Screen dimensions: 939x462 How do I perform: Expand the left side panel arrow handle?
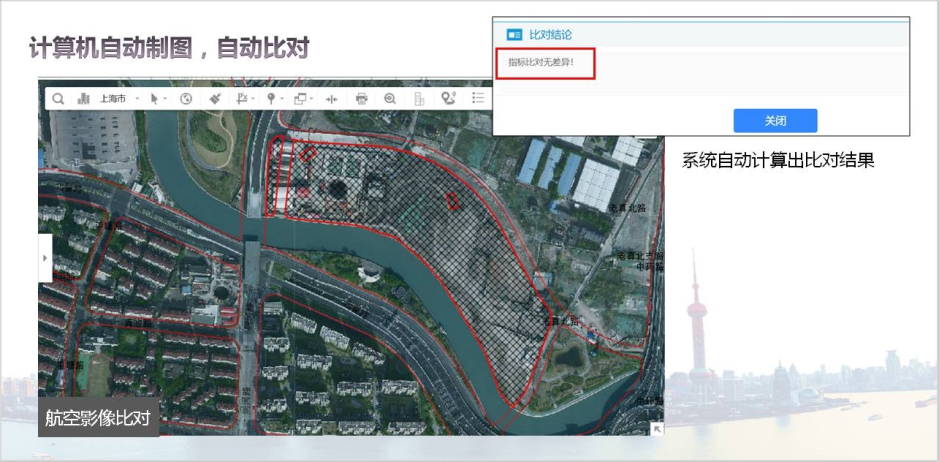(x=44, y=259)
